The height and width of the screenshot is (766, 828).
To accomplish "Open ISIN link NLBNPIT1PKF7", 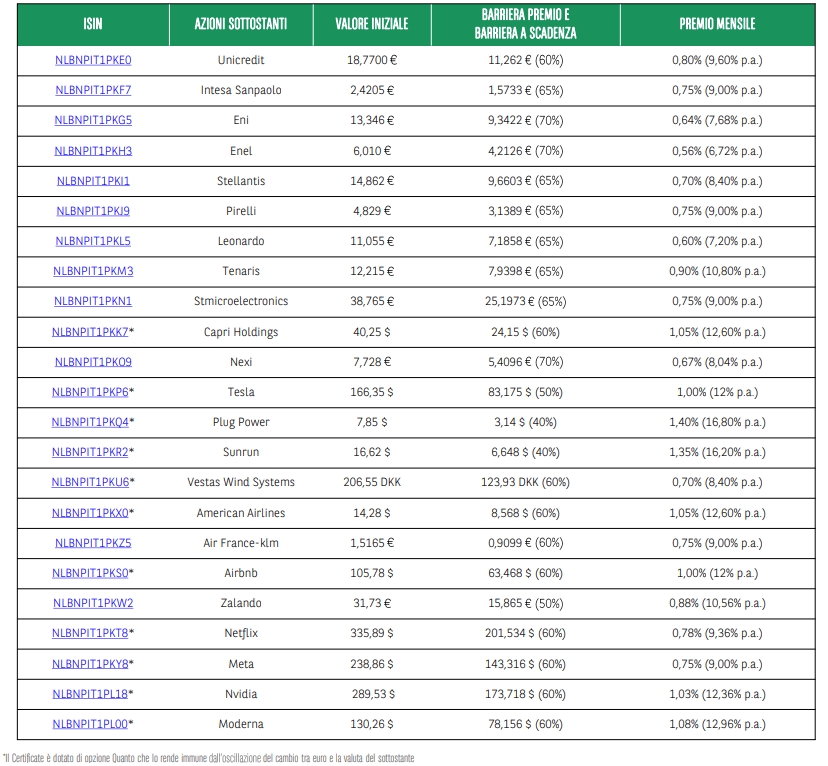I will (93, 90).
